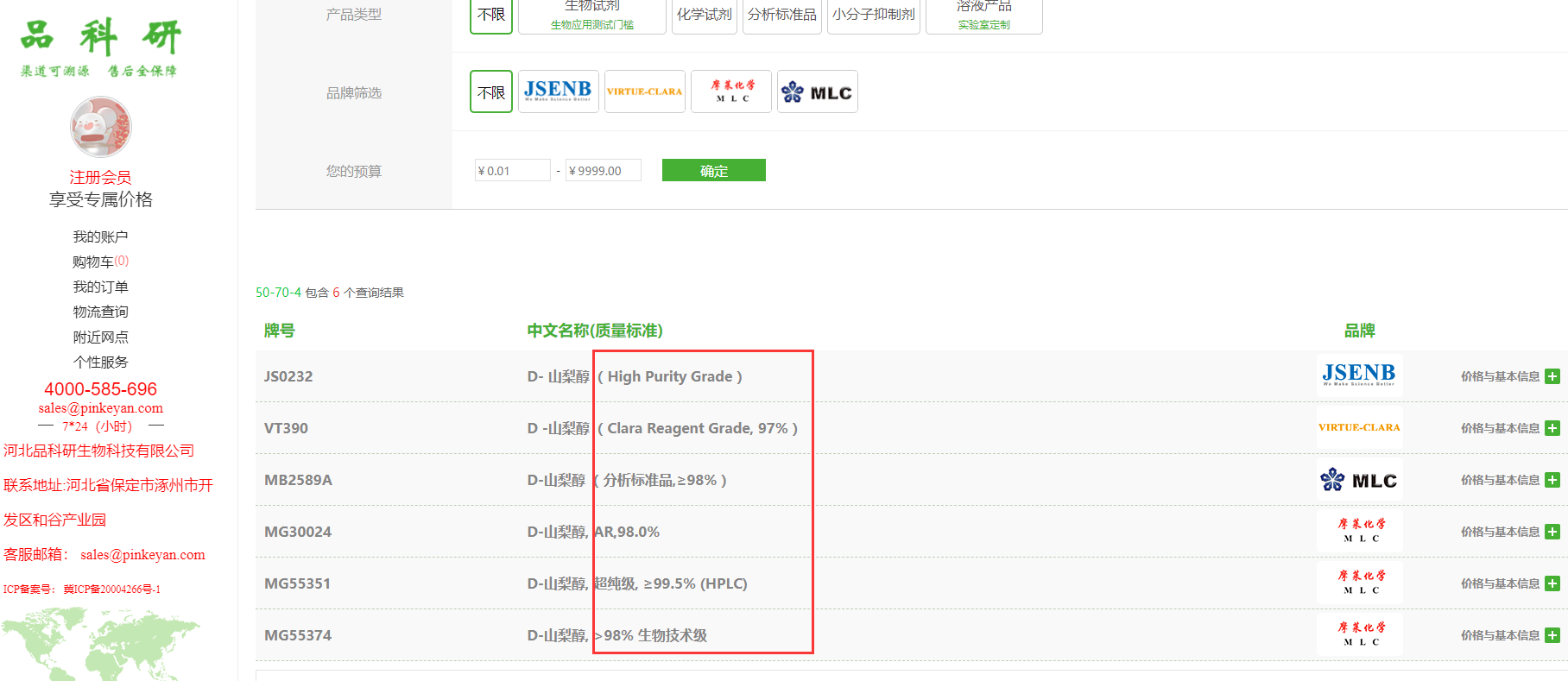Click the mouse avatar profile picture
The height and width of the screenshot is (681, 1568).
point(101,127)
